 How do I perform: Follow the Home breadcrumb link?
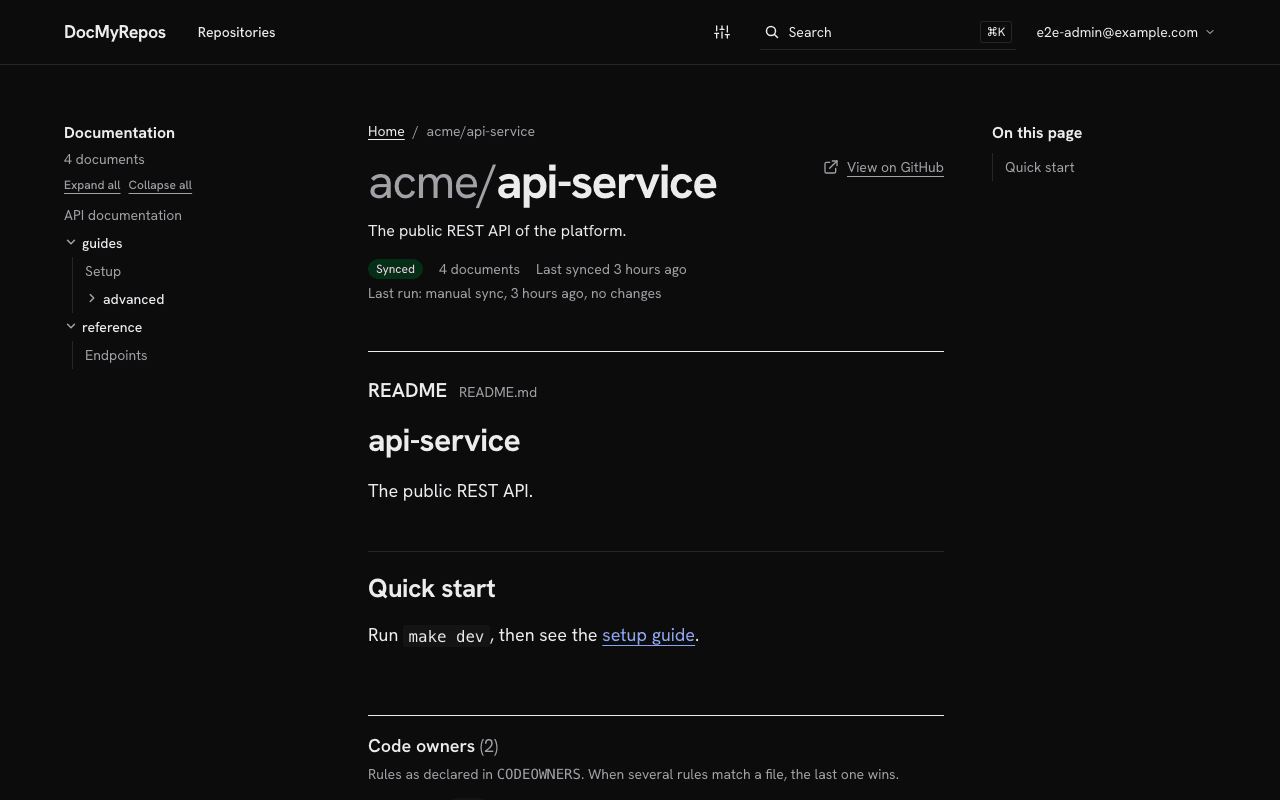click(386, 131)
